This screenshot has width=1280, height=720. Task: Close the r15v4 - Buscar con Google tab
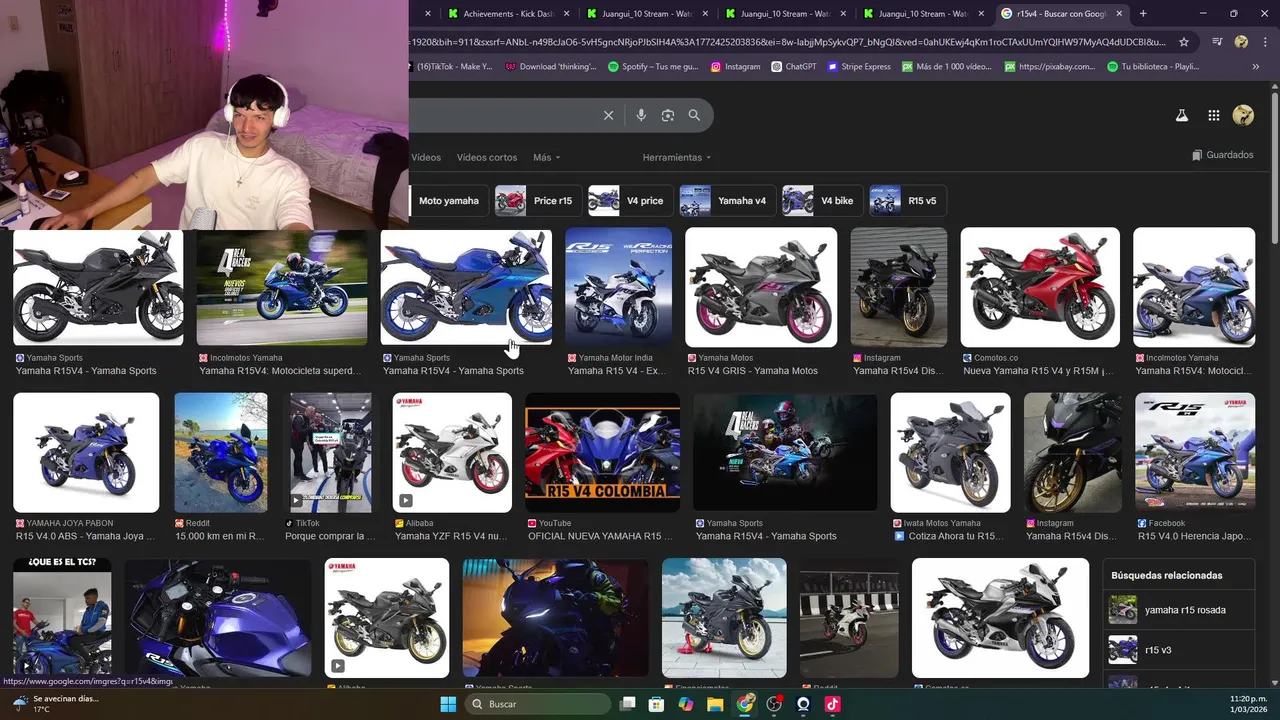pos(1119,14)
